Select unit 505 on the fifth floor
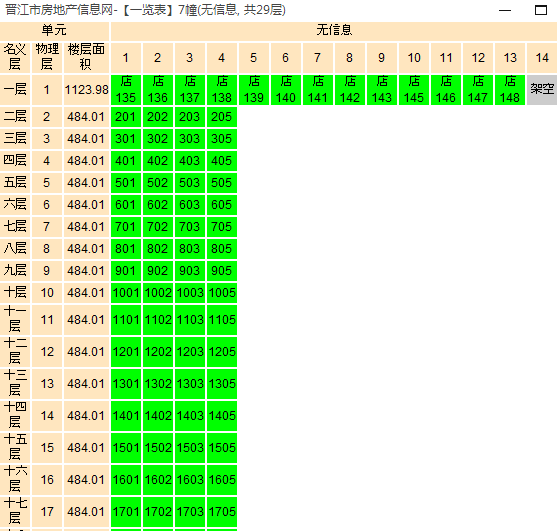Viewport: 558px width, 531px height. tap(222, 183)
